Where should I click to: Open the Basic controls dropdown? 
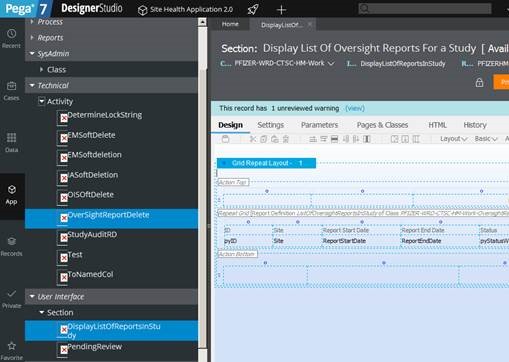[486, 139]
